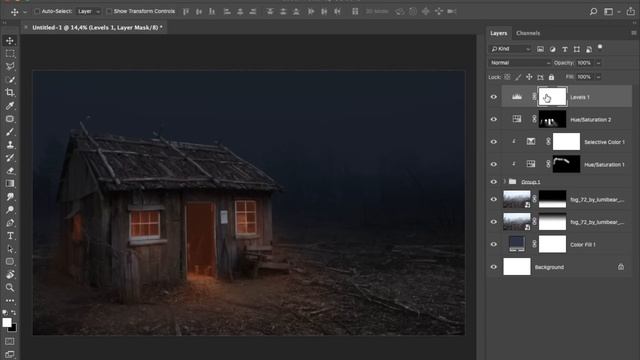Select the Untitled-1 document tab

[x=97, y=27]
